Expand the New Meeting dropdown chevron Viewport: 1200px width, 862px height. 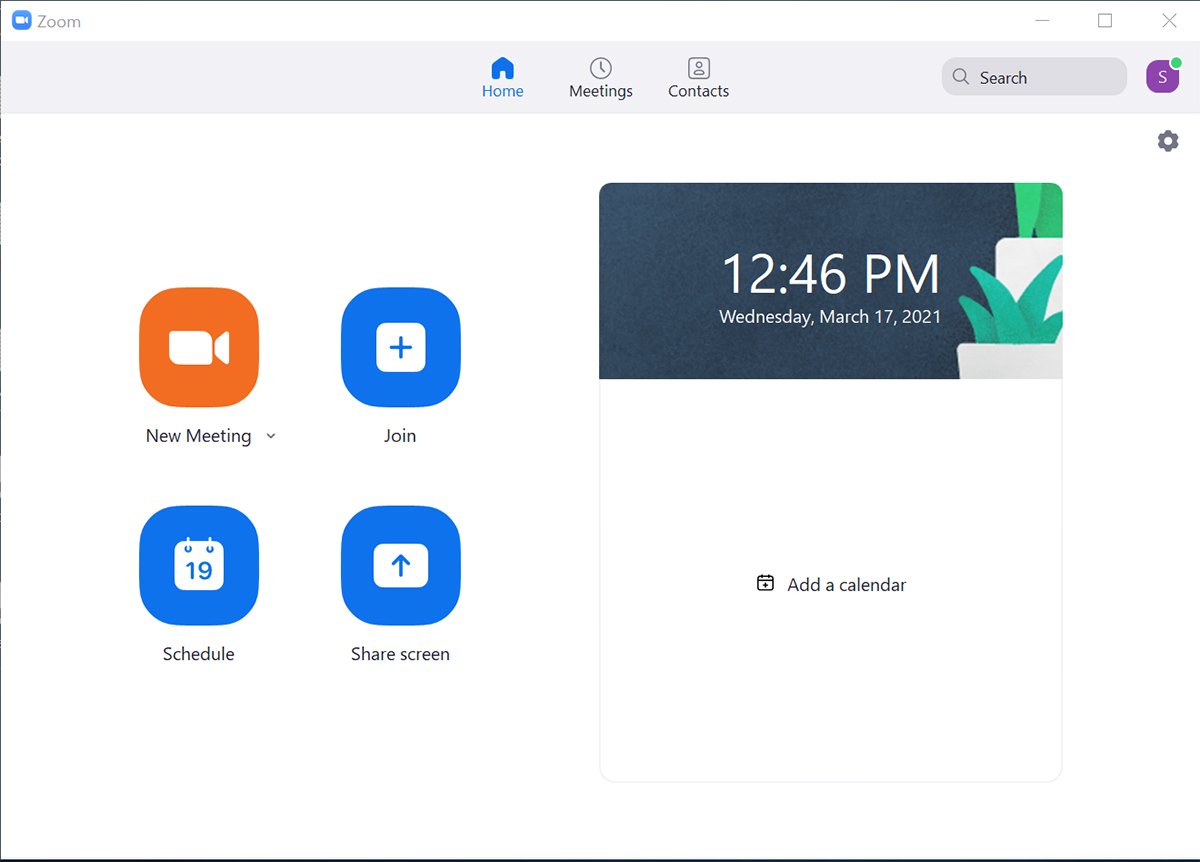[270, 436]
